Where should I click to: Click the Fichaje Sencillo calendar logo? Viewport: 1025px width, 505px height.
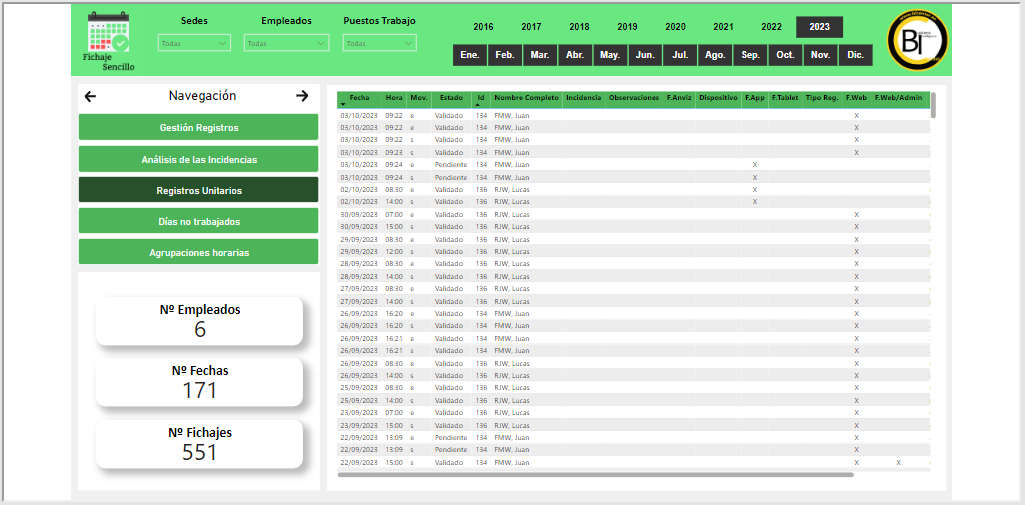108,41
